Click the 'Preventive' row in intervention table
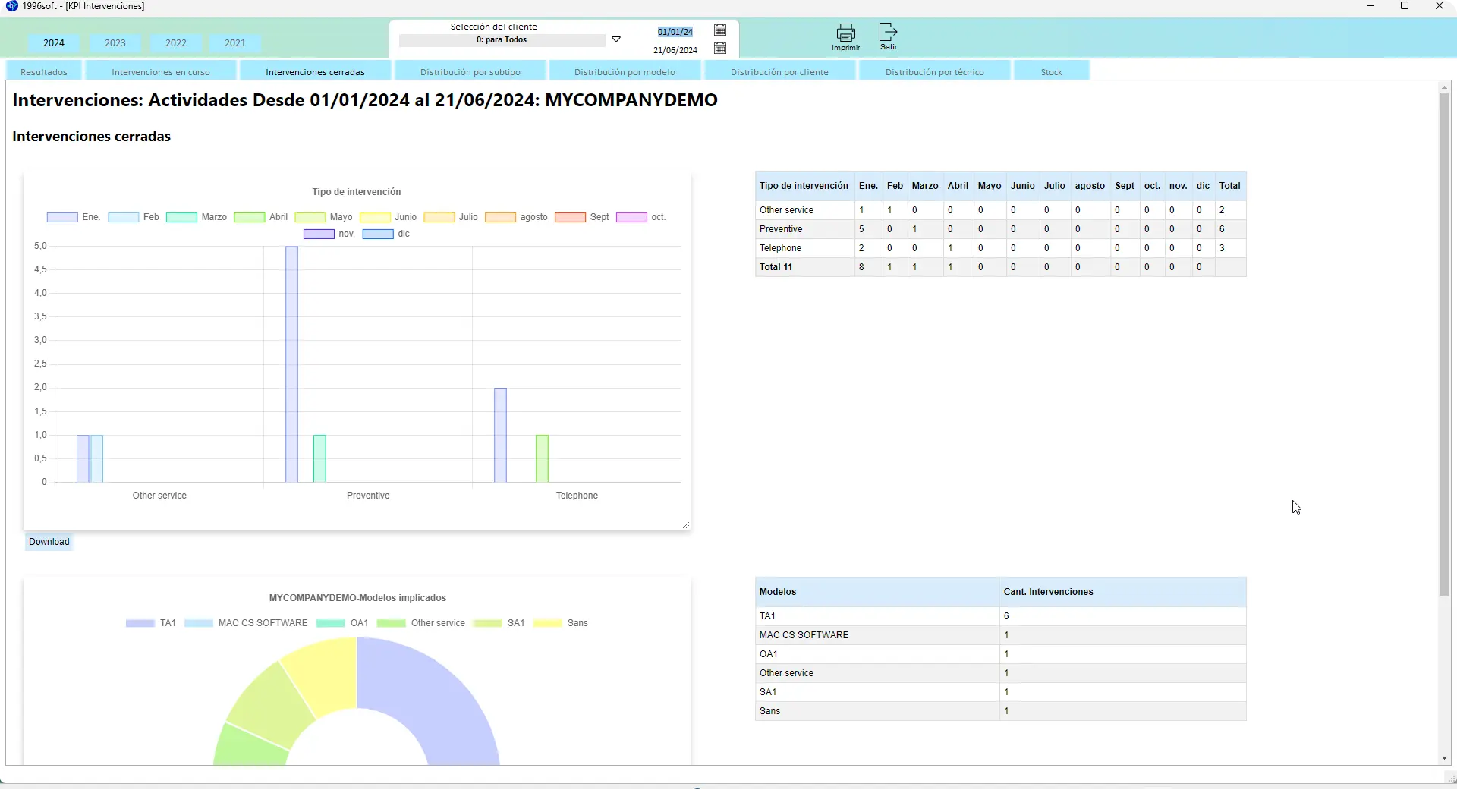 (x=1000, y=229)
